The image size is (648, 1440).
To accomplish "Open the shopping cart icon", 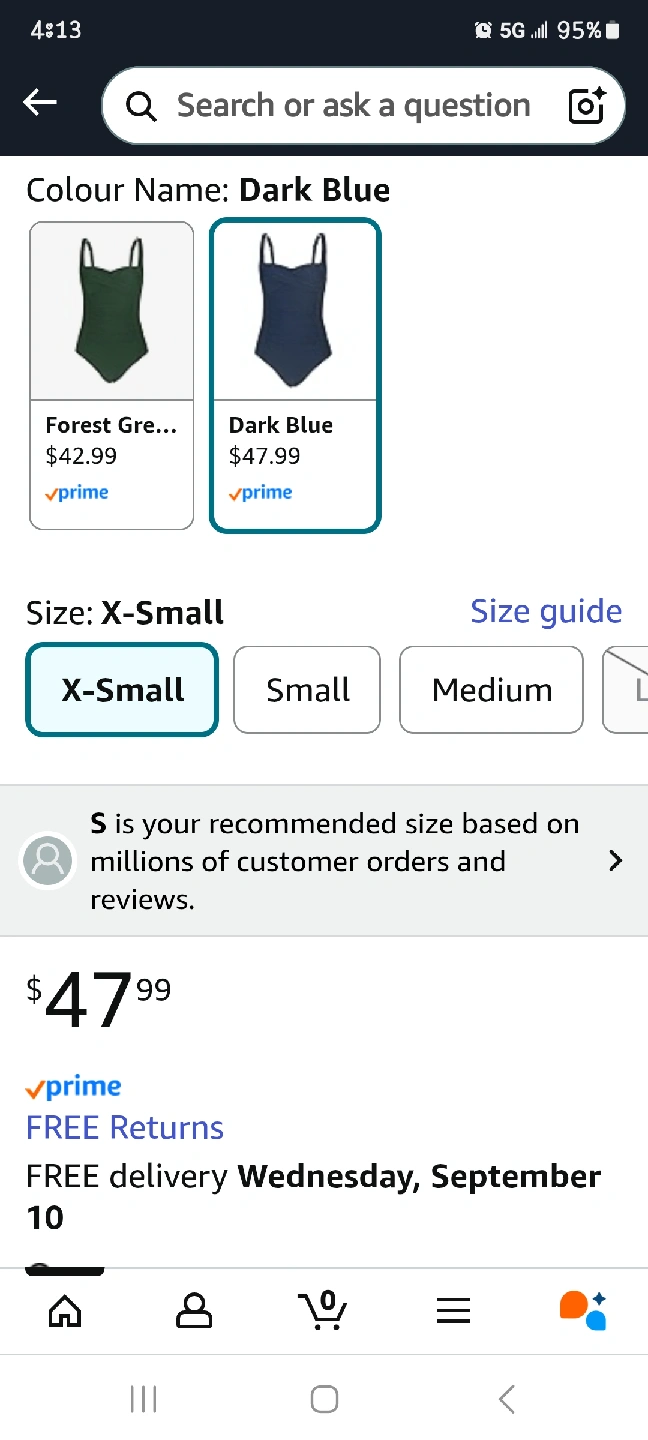I will (323, 1310).
